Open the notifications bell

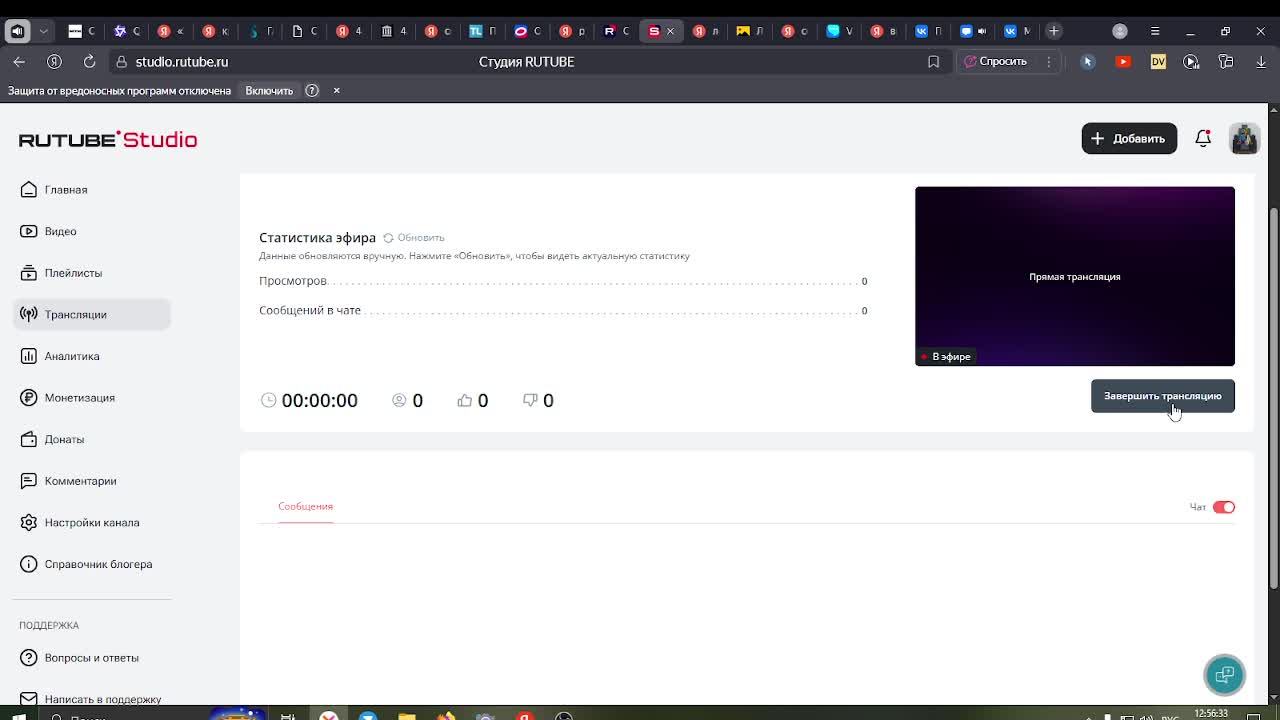(1203, 138)
